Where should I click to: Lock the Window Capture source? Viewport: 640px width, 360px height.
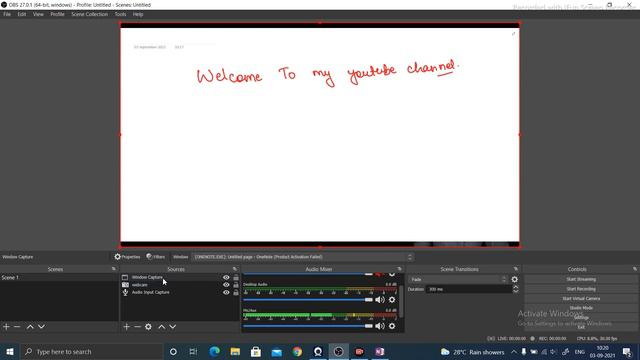(236, 278)
